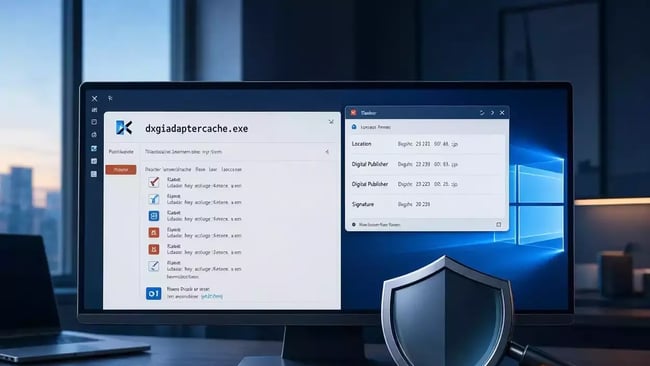Viewport: 650px width, 366px height.
Task: Click the collapse icon at the file panel's corner
Action: pos(331,121)
